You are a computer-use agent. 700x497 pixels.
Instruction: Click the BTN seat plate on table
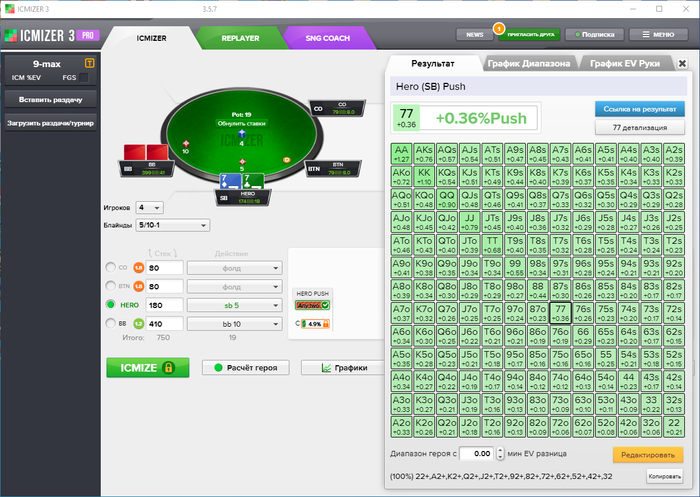coord(333,169)
